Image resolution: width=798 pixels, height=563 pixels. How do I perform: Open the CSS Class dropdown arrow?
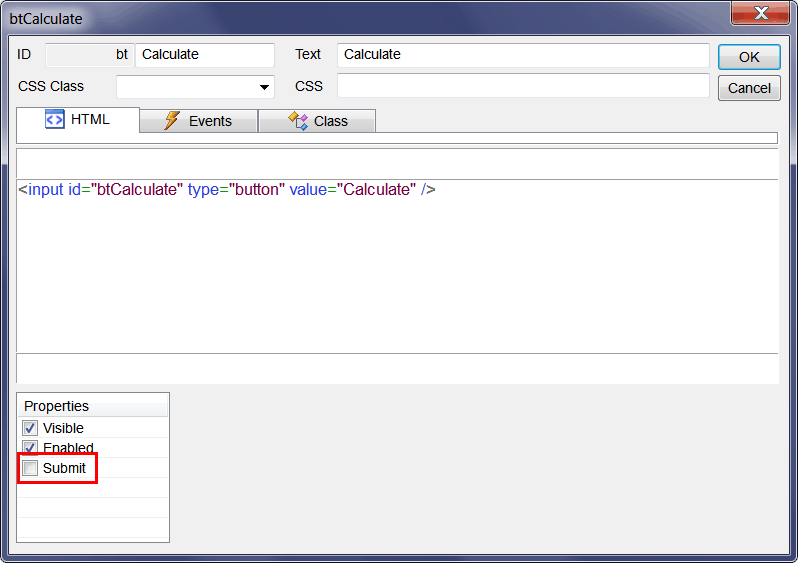point(264,87)
